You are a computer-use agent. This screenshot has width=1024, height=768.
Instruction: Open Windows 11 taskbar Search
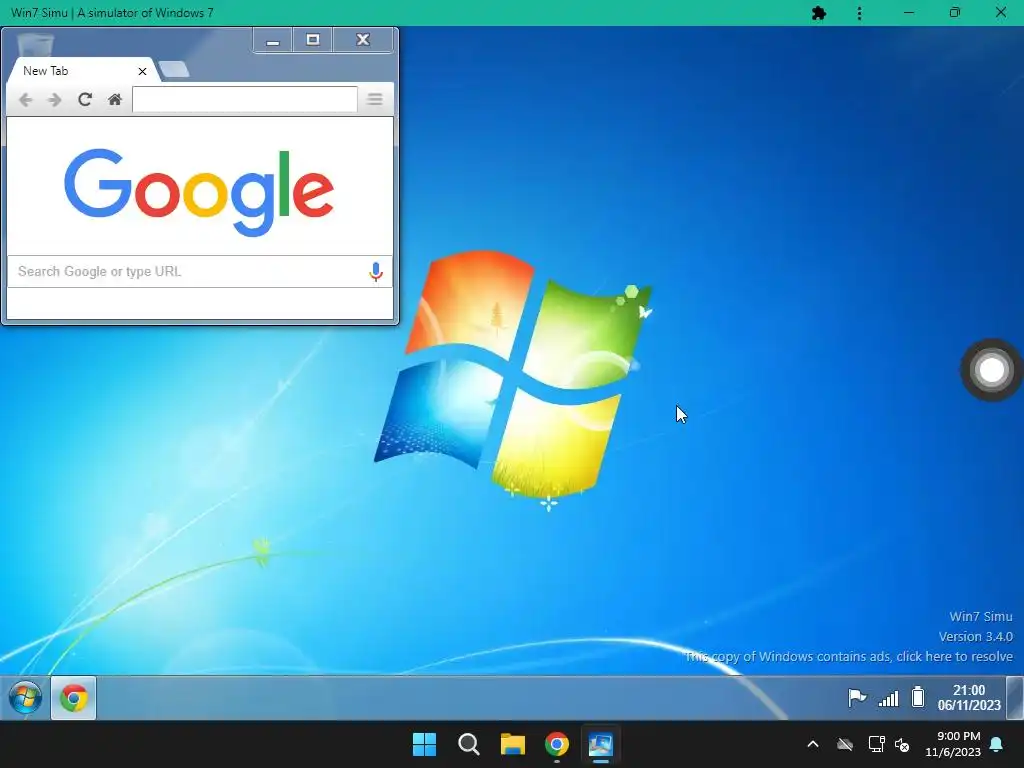point(468,744)
